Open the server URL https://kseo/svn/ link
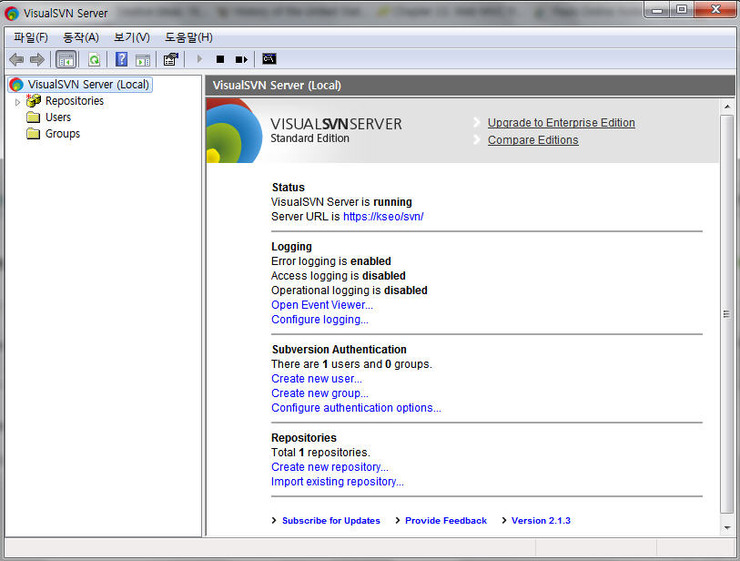 [x=383, y=216]
